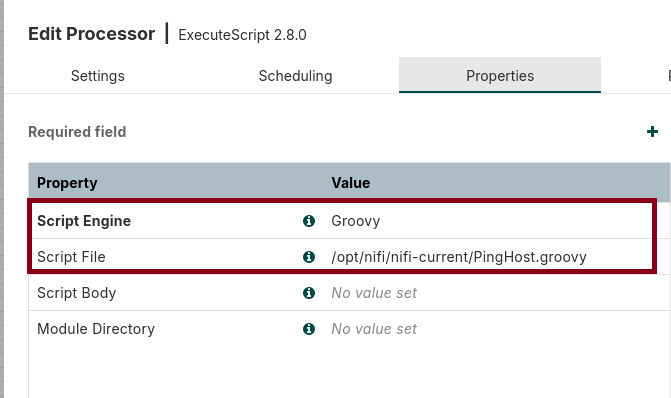671x398 pixels.
Task: Click the Property column header
Action: click(x=67, y=183)
